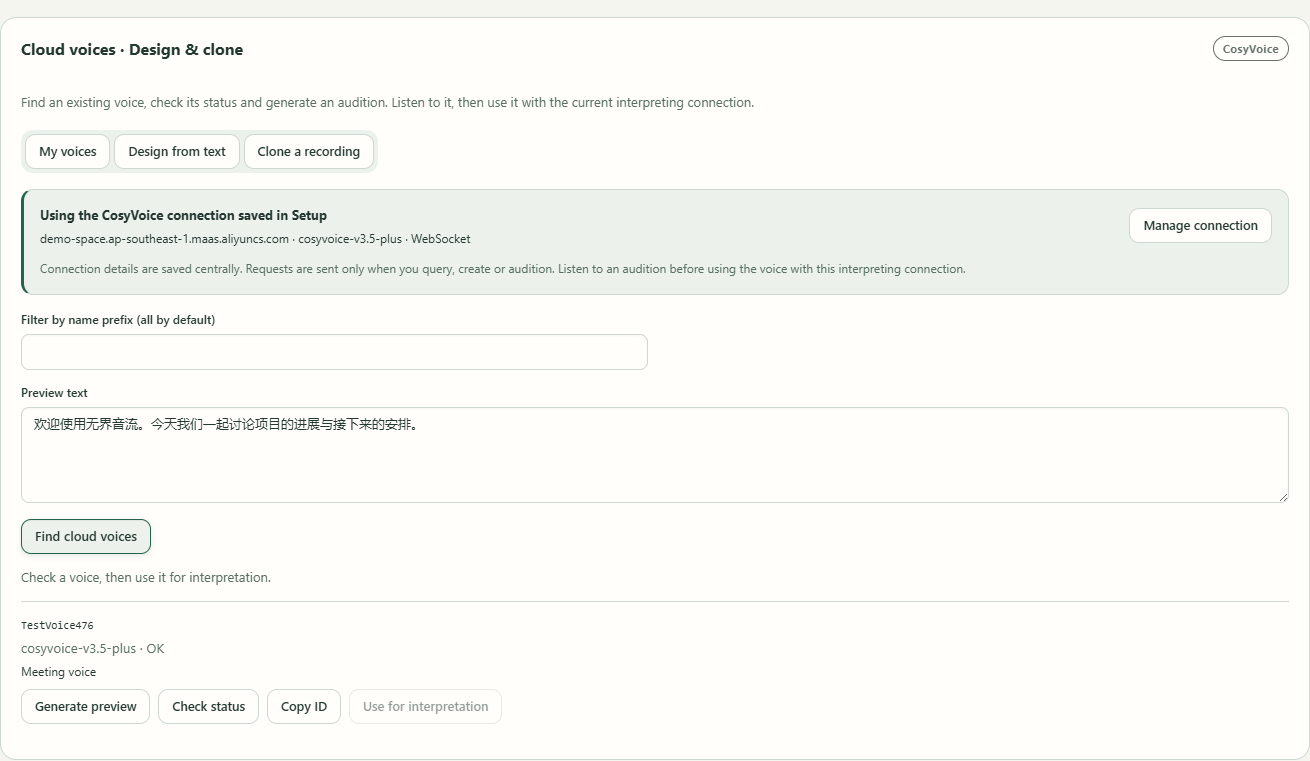
Task: Click the Preview text label
Action: [54, 393]
